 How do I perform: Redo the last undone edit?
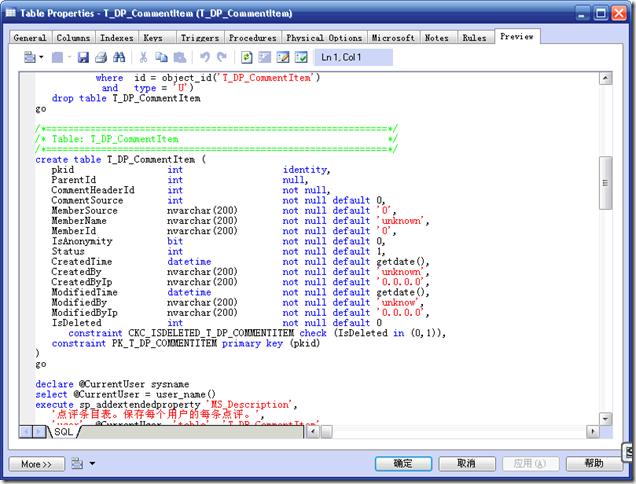tap(222, 58)
